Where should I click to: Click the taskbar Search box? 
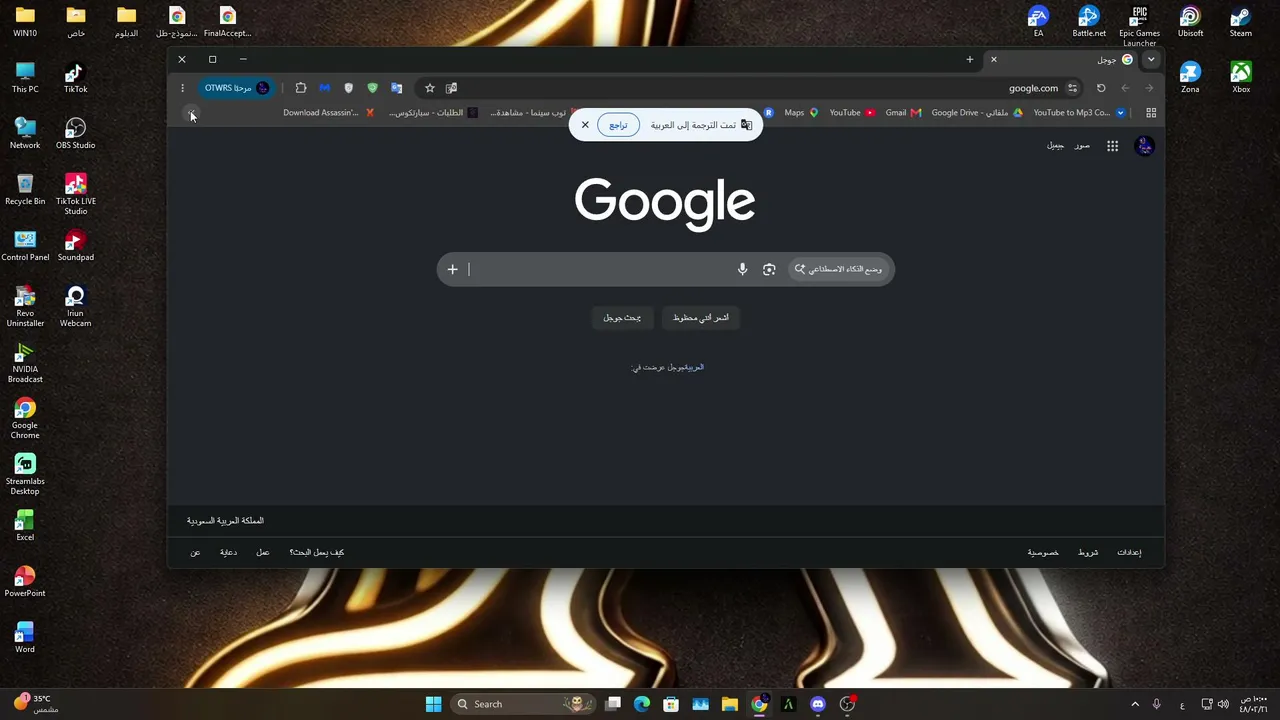tap(522, 704)
